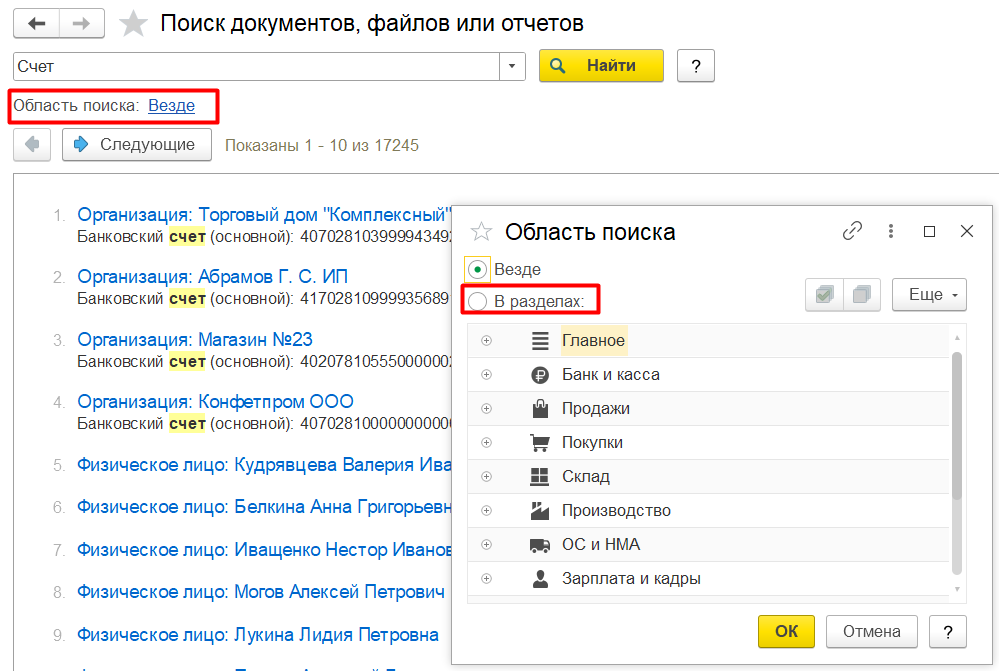Select the "В разделах" radio option
The height and width of the screenshot is (671, 999).
[x=478, y=301]
